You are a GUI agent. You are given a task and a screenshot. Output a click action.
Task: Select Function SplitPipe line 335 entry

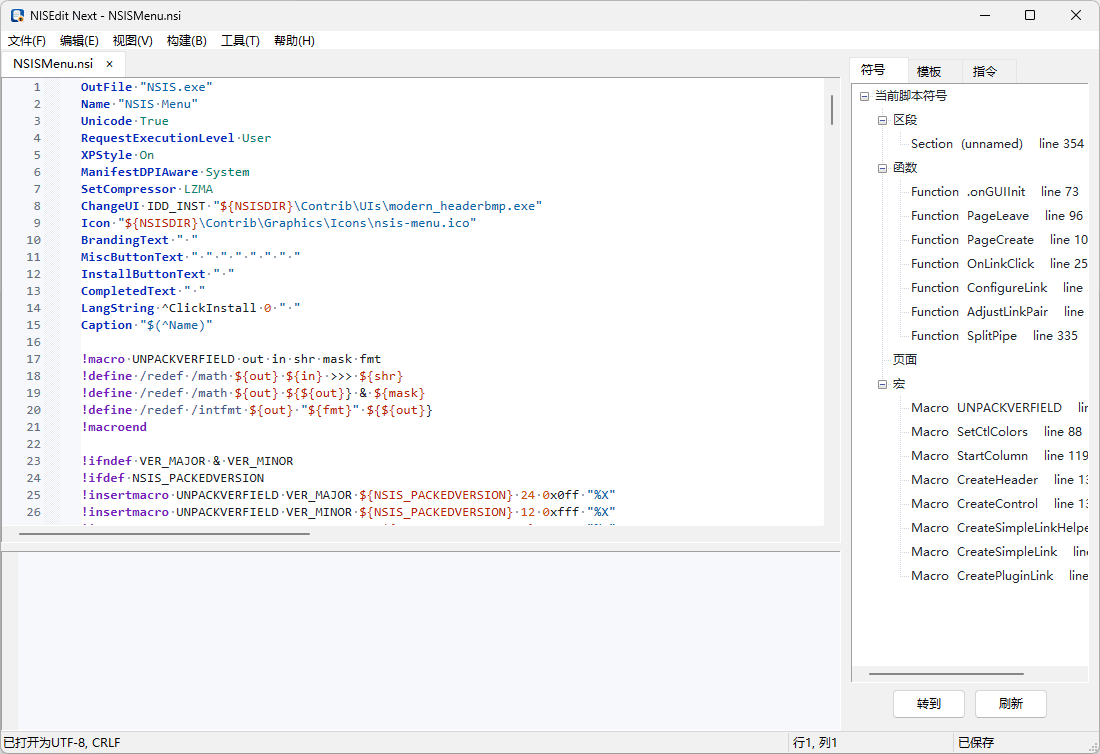[x=994, y=336]
